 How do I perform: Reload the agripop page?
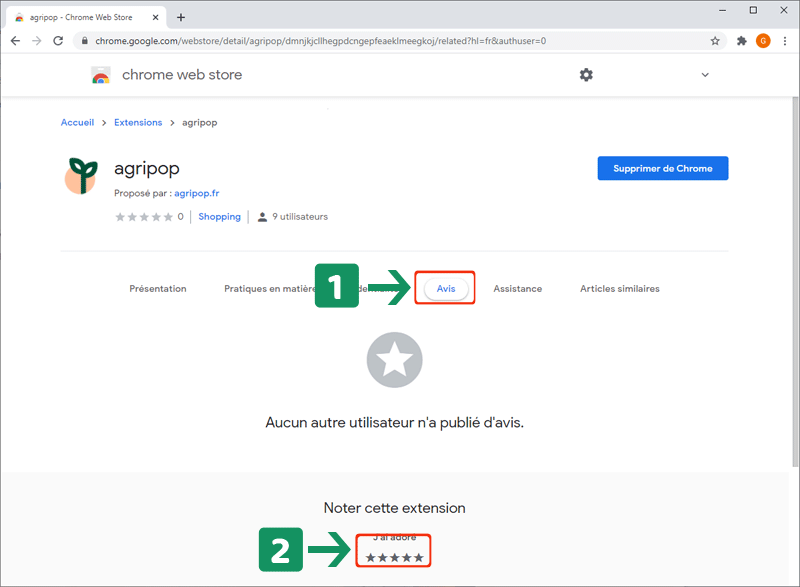click(58, 41)
